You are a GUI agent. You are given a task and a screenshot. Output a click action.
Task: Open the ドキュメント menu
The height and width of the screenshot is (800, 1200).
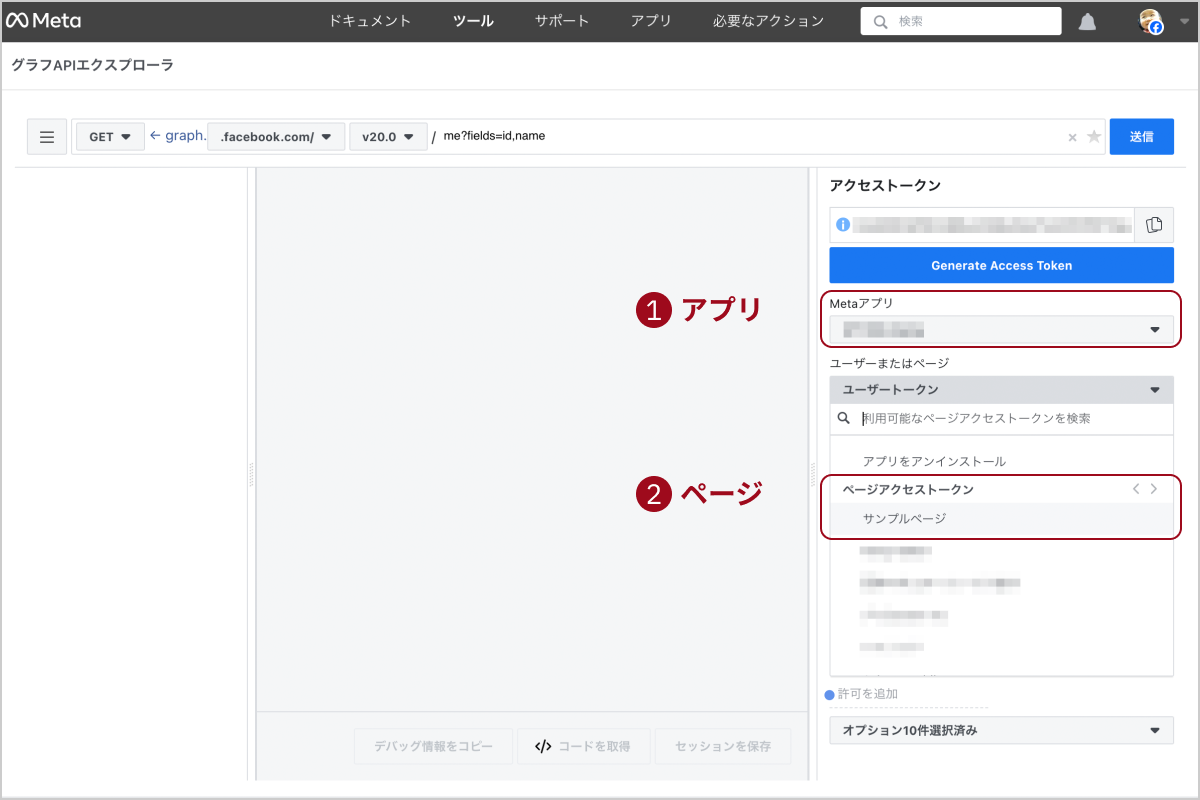[x=370, y=21]
